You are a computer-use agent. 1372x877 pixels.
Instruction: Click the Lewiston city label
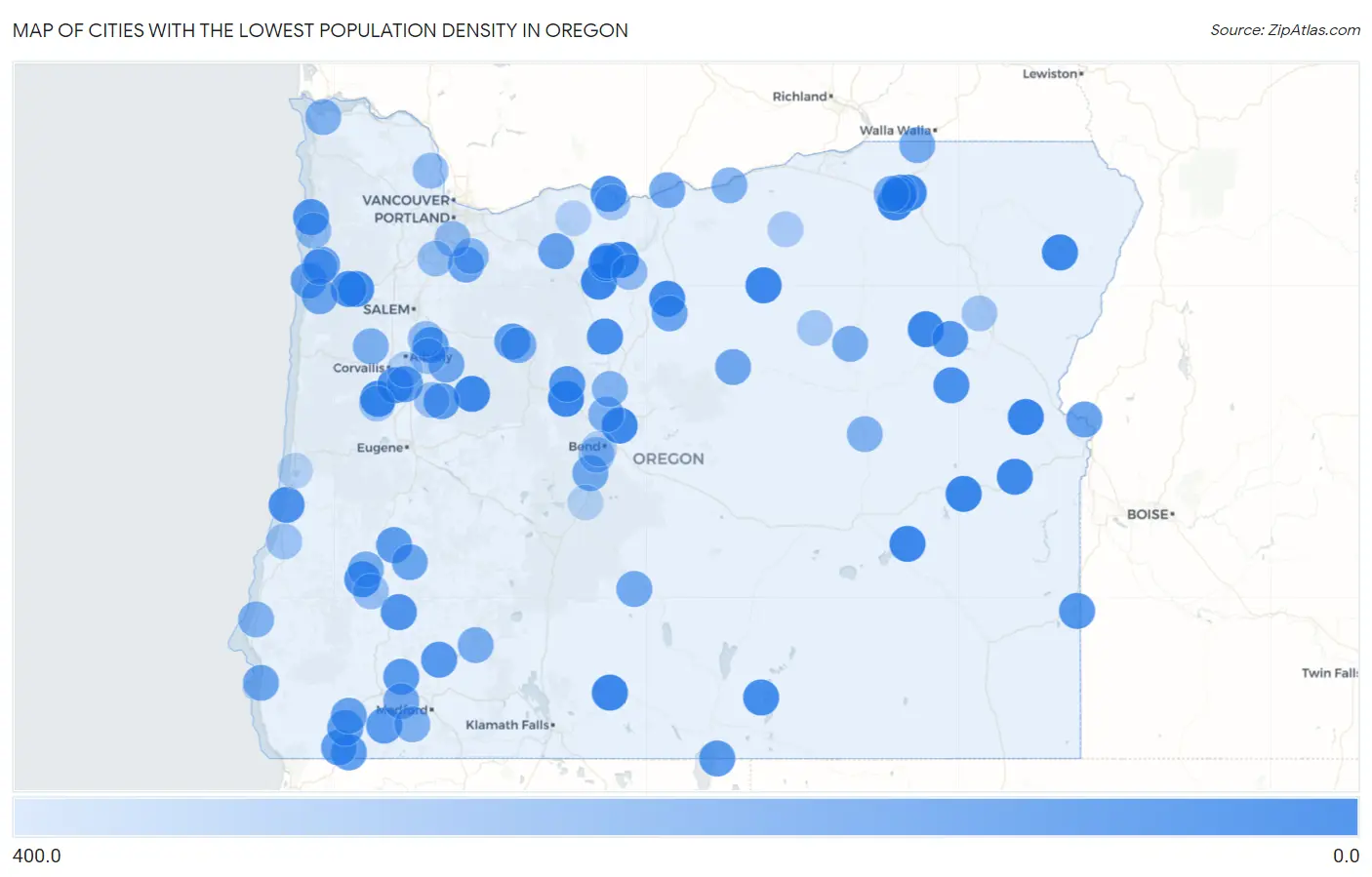(1052, 74)
